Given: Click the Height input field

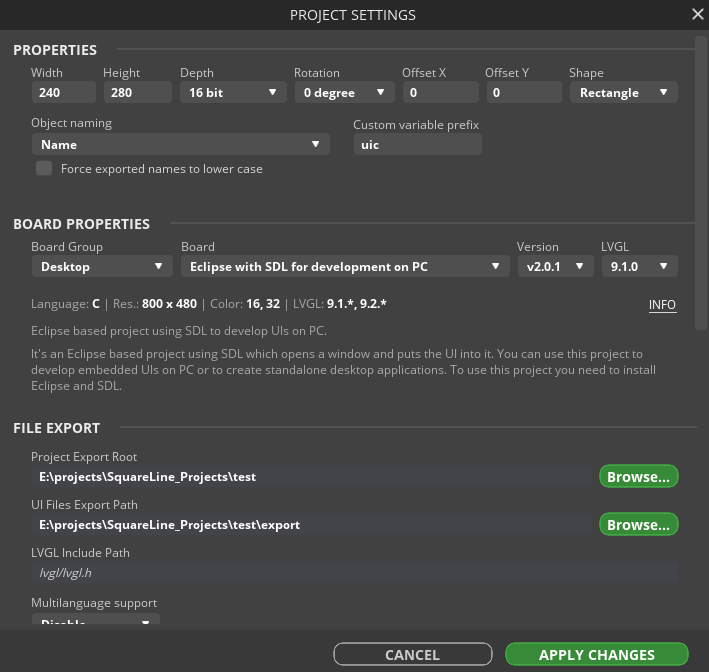Looking at the screenshot, I should click(137, 93).
